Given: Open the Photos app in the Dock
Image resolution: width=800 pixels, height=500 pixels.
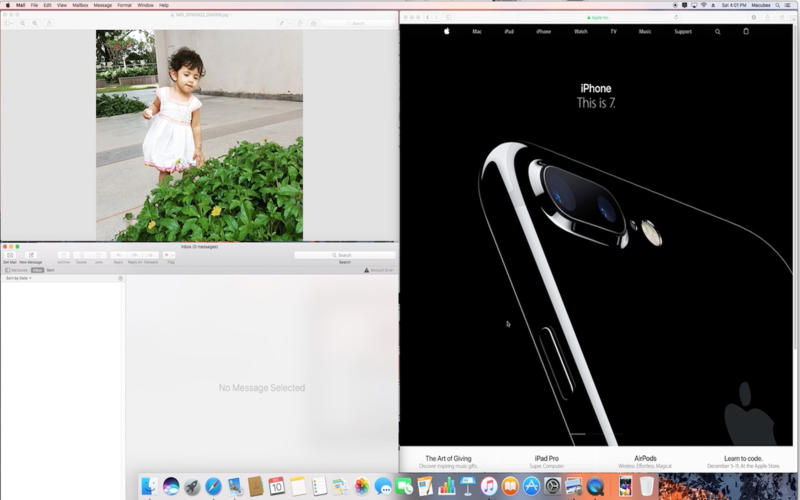Looking at the screenshot, I should 362,486.
